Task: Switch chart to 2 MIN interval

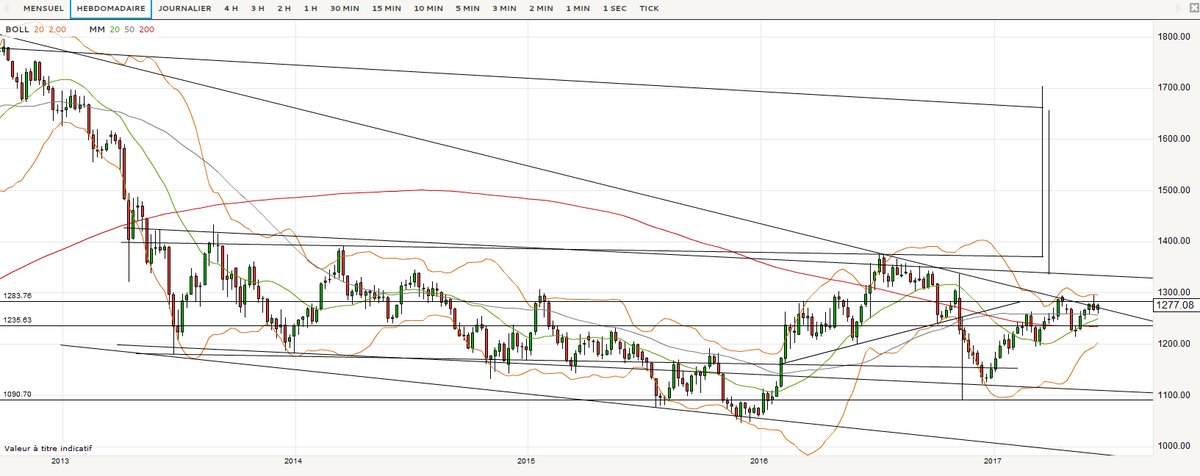Action: [x=541, y=8]
